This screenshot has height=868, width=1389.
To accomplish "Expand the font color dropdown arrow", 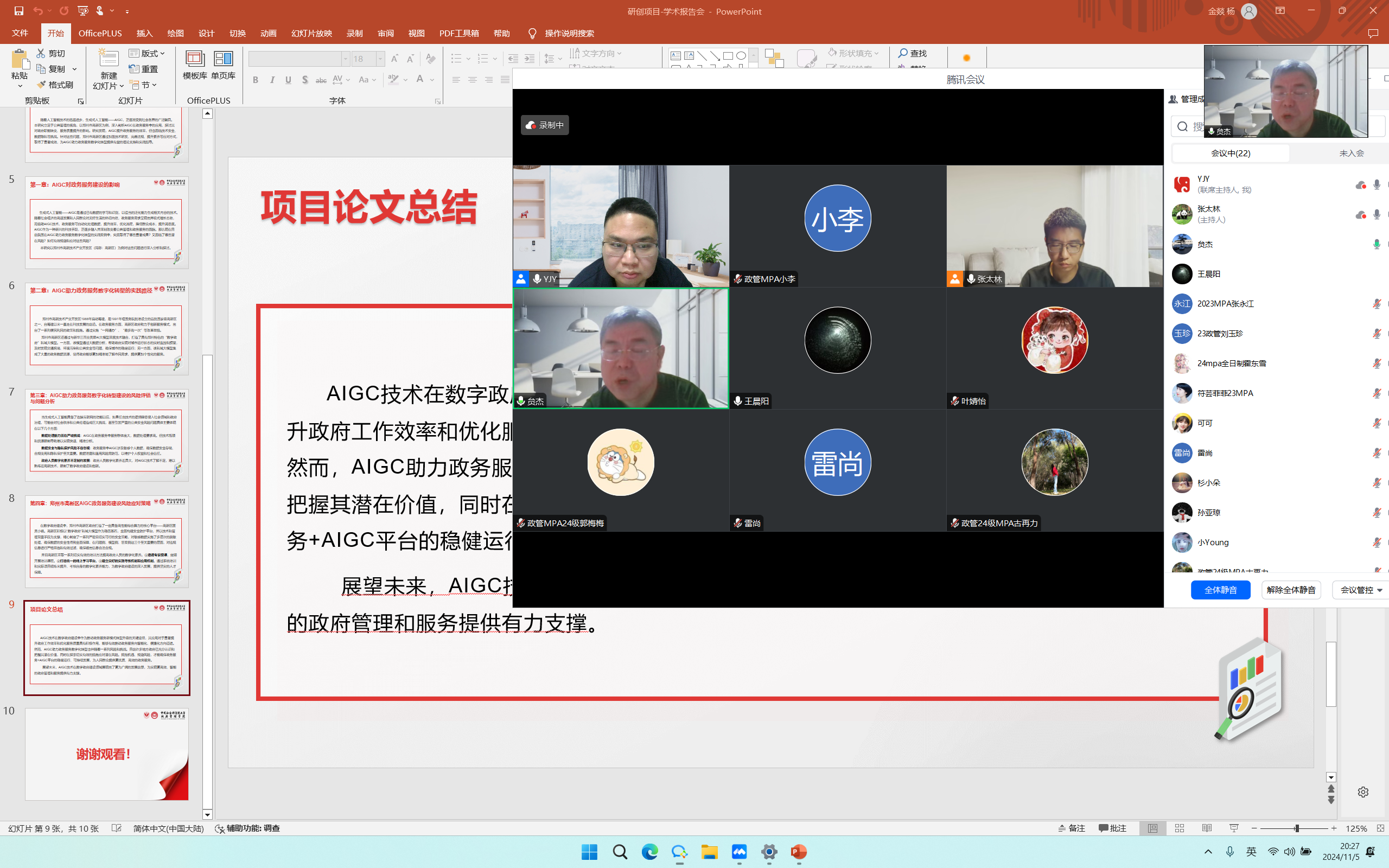I will click(432, 80).
